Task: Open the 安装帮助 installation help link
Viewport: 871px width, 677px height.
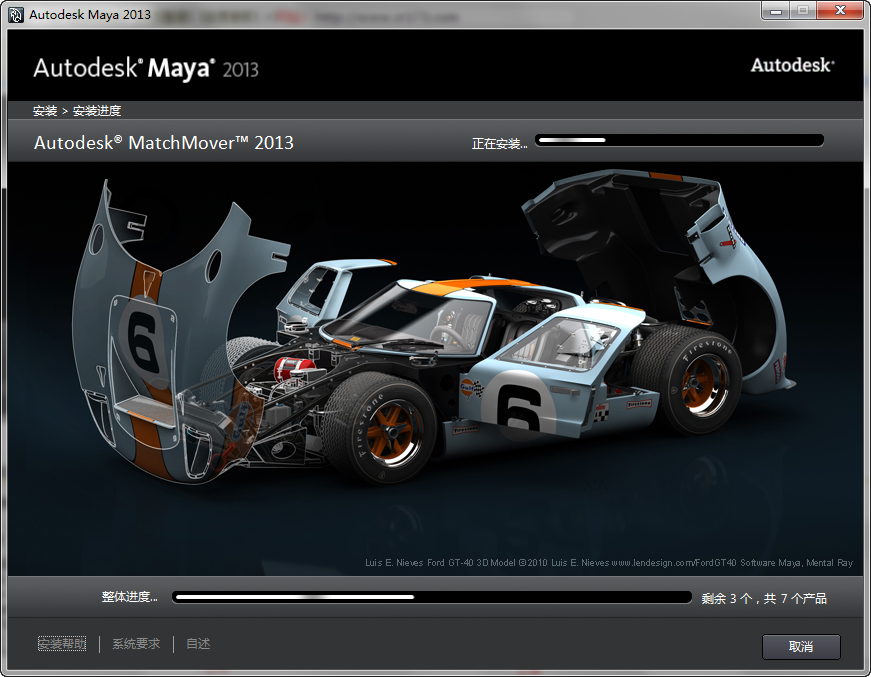Action: (x=62, y=644)
